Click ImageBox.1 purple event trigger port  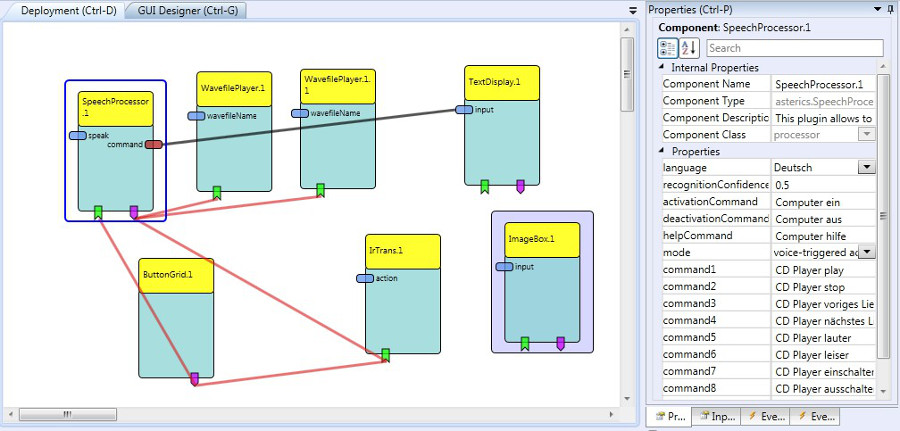pyautogui.click(x=560, y=343)
